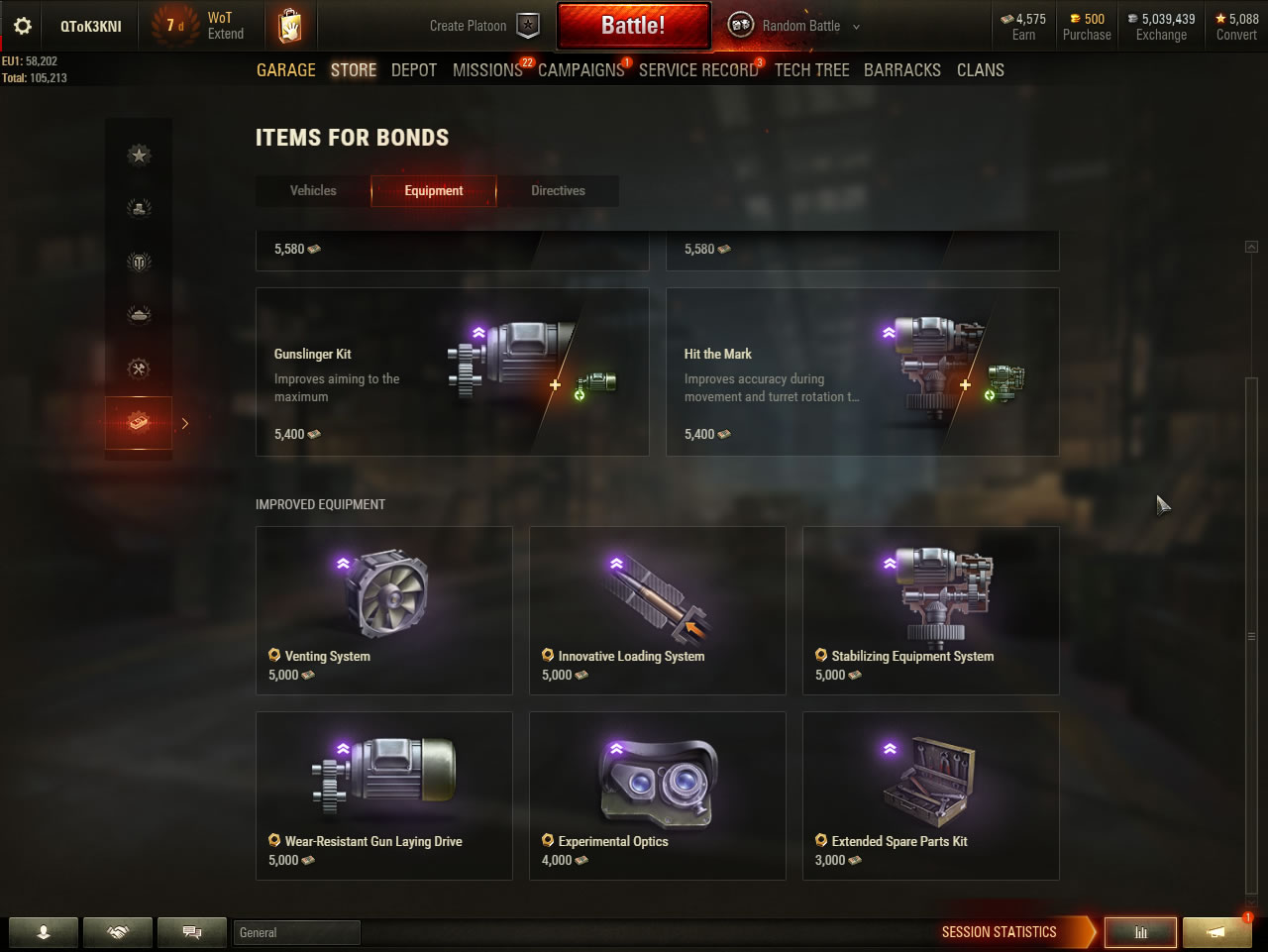Open the chat channels icon
Image resolution: width=1268 pixels, height=952 pixels.
(x=192, y=932)
